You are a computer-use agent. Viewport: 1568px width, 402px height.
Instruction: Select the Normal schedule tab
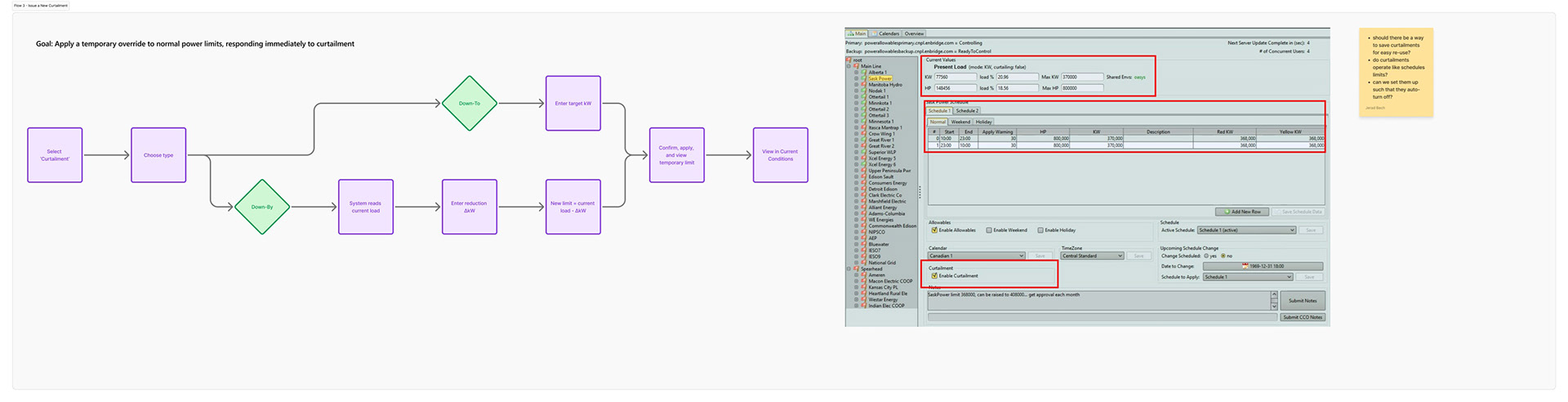938,122
